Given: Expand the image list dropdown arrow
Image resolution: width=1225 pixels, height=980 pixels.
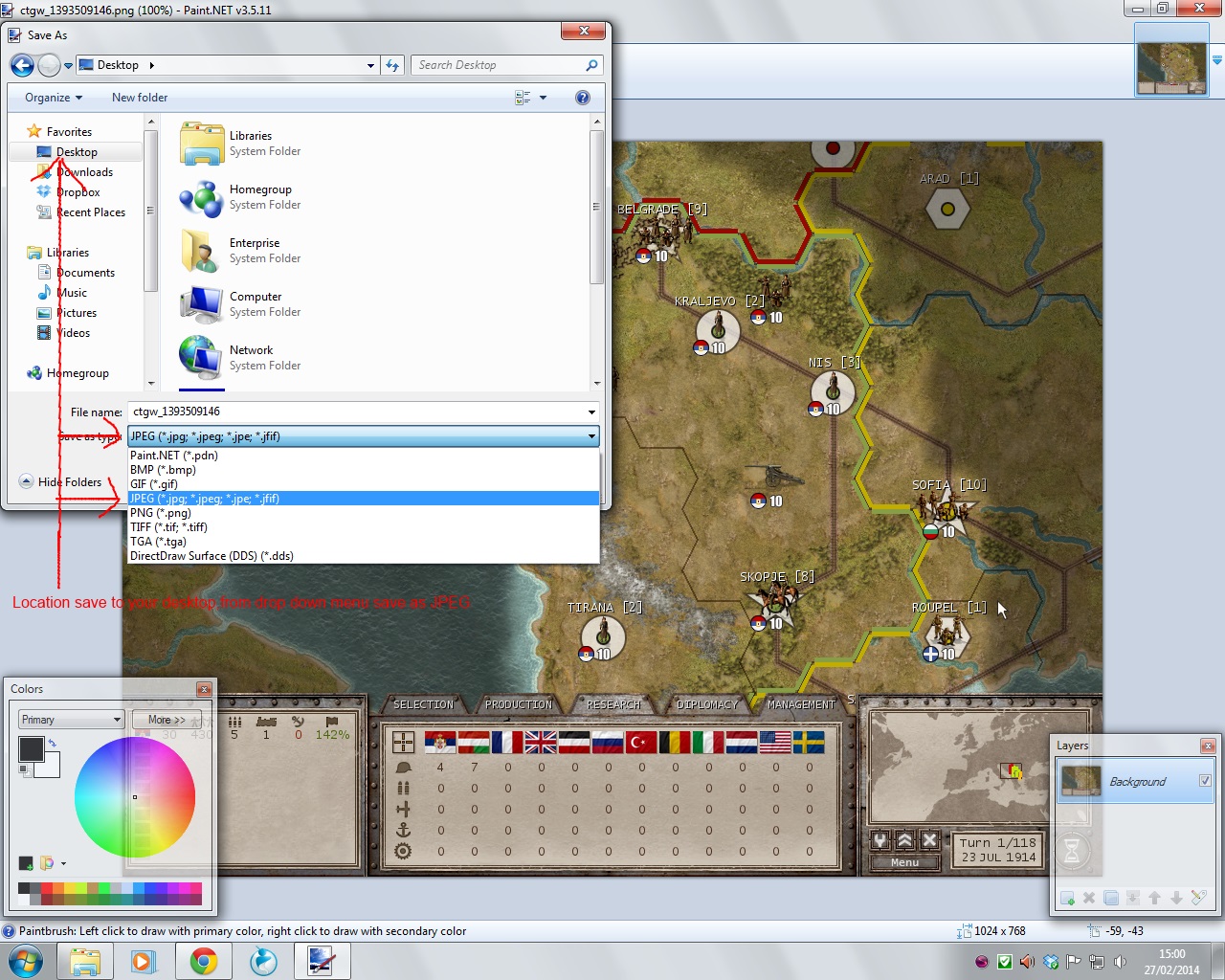Looking at the screenshot, I should click(1217, 59).
